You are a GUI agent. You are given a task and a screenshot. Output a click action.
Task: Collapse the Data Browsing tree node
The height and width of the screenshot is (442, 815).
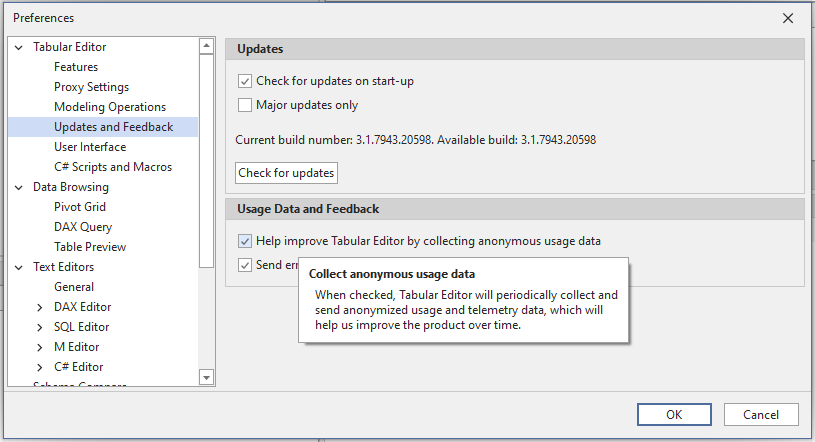pyautogui.click(x=19, y=187)
